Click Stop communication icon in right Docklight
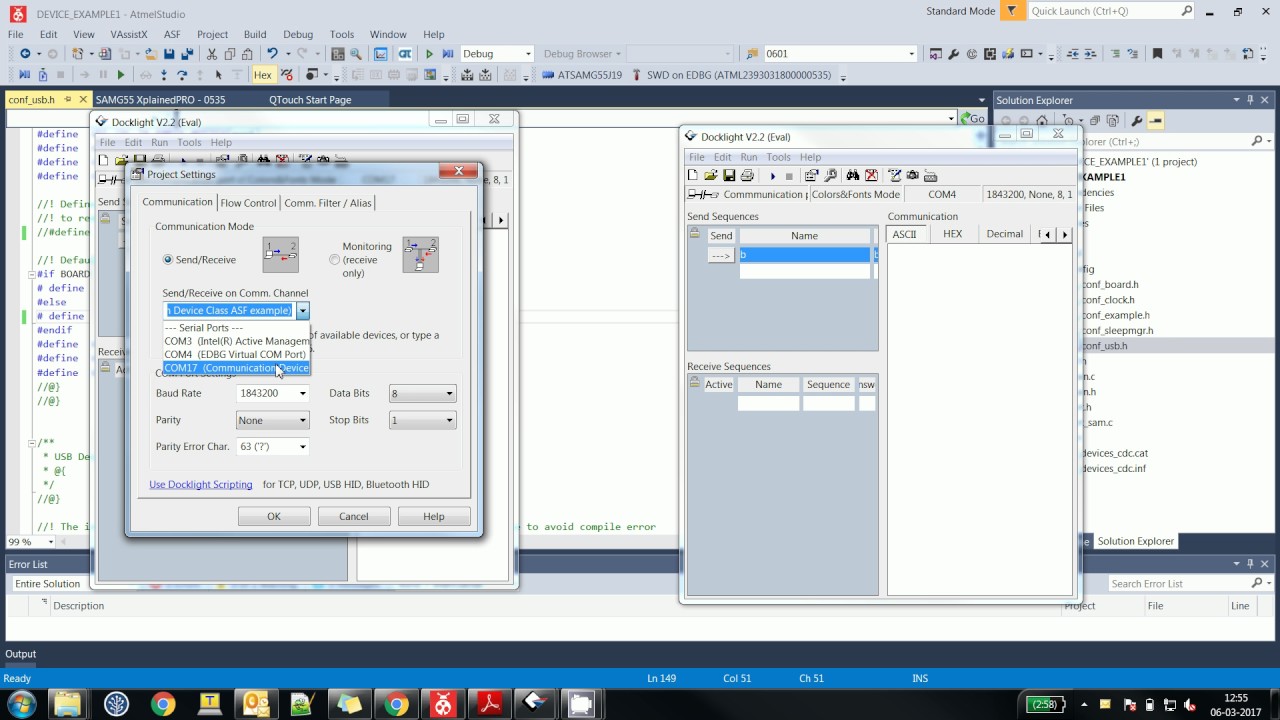The image size is (1280, 720). coord(789,175)
